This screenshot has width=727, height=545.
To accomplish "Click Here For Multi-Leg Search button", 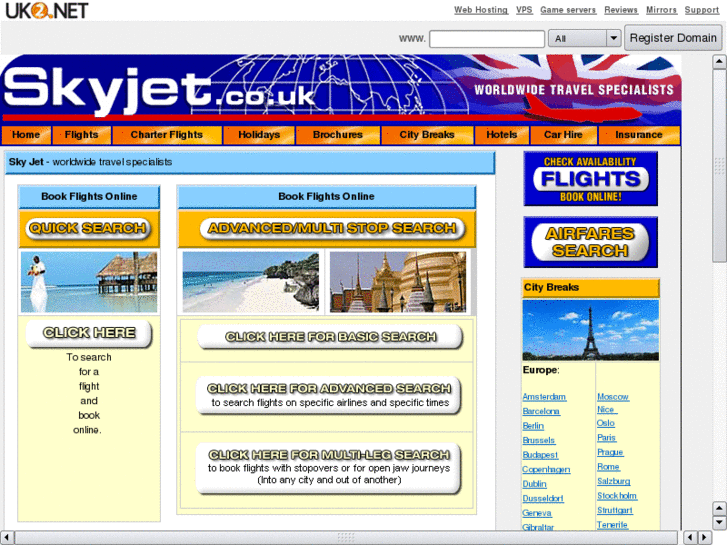I will tap(329, 468).
